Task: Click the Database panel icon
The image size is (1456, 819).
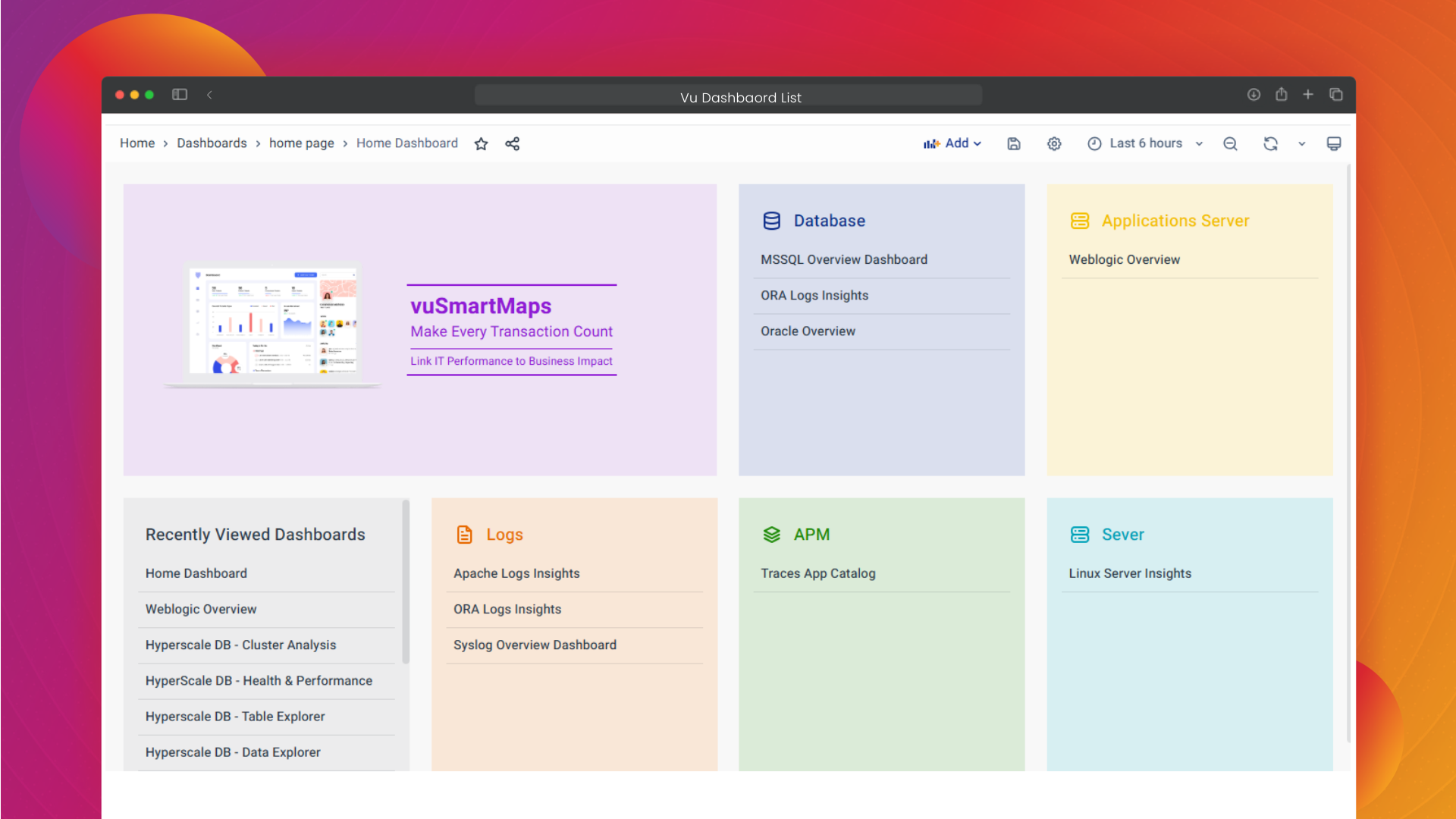Action: pos(771,221)
